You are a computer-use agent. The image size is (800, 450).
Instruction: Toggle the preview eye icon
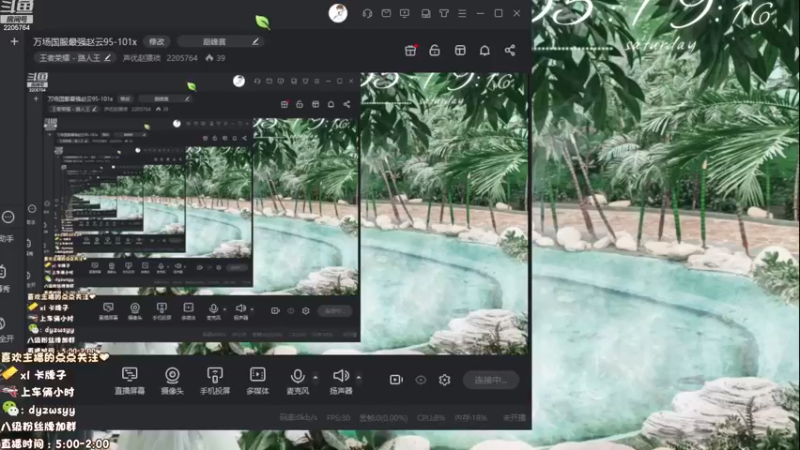click(x=420, y=380)
